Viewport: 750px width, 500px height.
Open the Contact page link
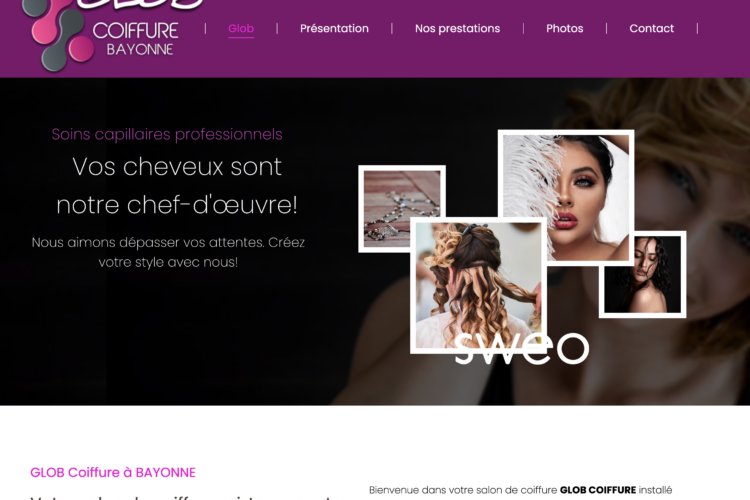coord(651,29)
